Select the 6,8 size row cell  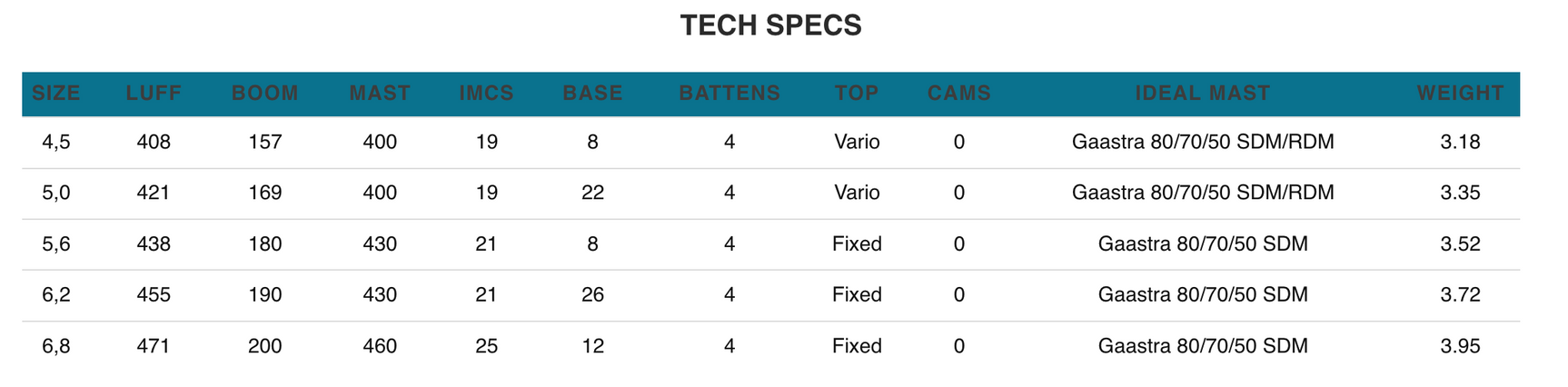pos(56,346)
